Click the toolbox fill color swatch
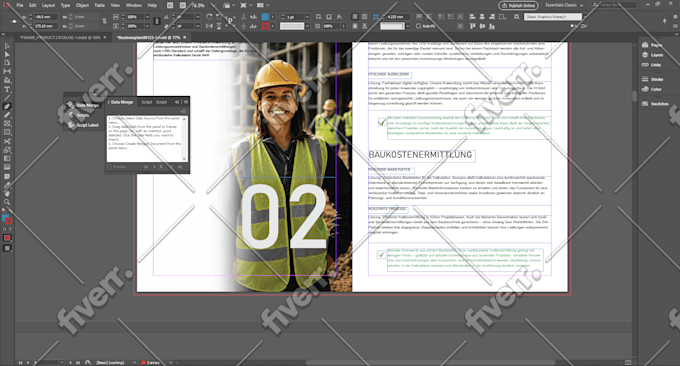 point(5,218)
